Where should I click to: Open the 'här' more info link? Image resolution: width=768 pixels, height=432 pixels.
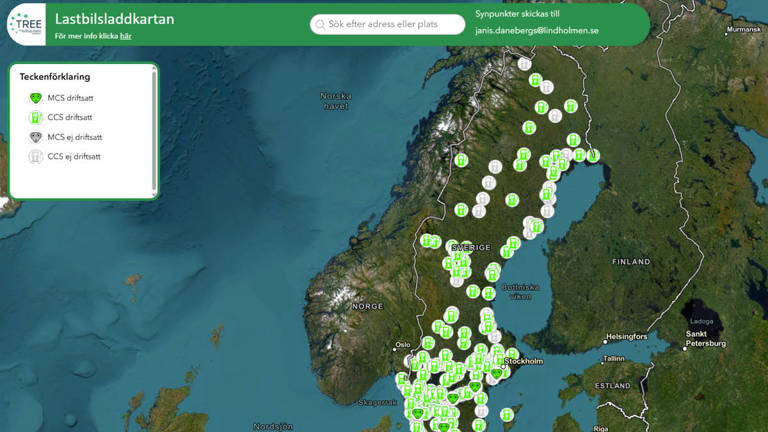[x=125, y=36]
